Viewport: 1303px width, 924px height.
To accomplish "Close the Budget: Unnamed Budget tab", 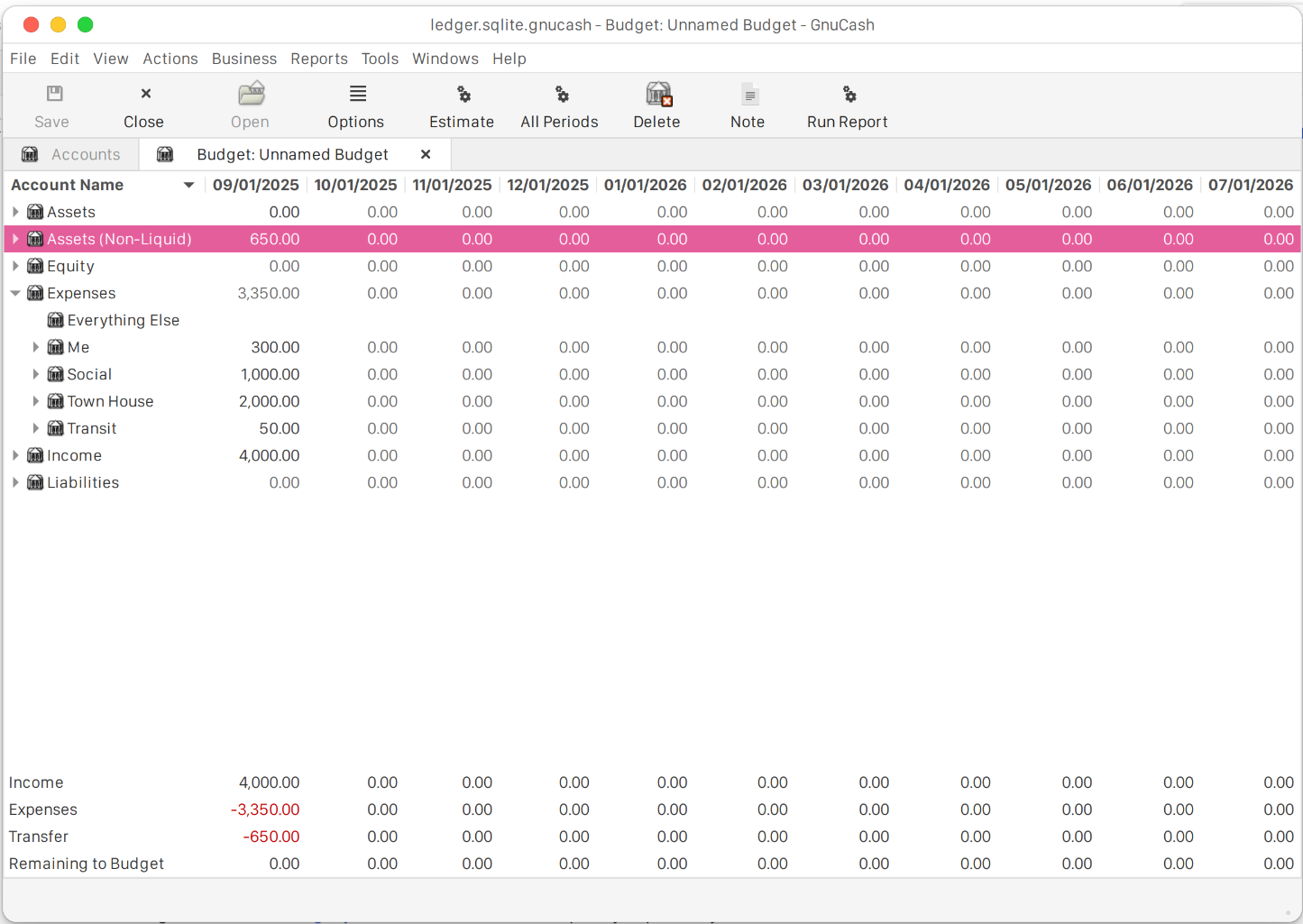I will pos(426,154).
